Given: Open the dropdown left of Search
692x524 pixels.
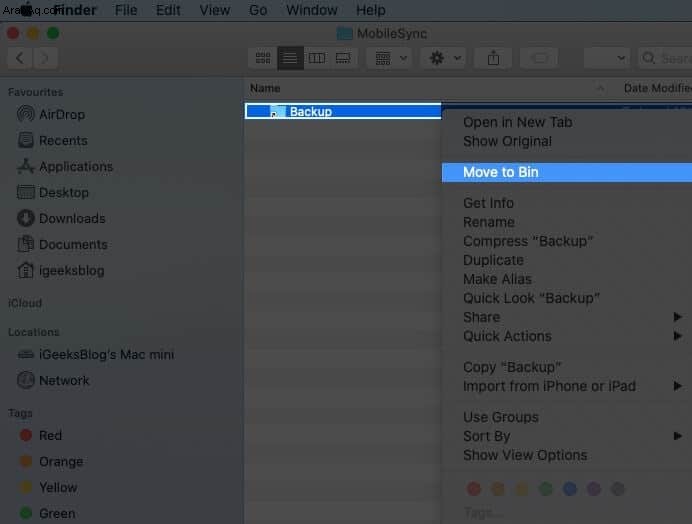Looking at the screenshot, I should click(607, 58).
